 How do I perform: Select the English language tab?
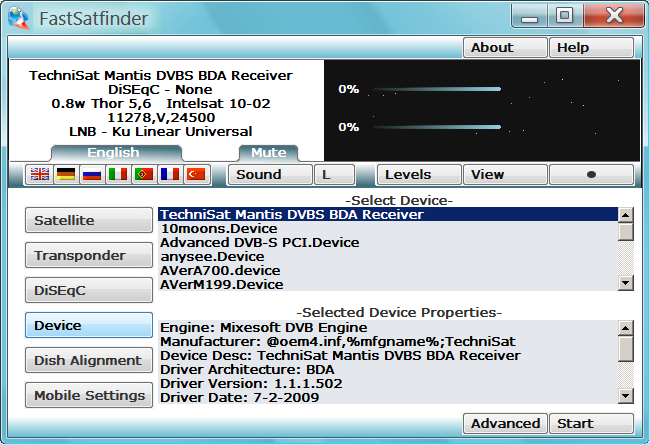116,153
